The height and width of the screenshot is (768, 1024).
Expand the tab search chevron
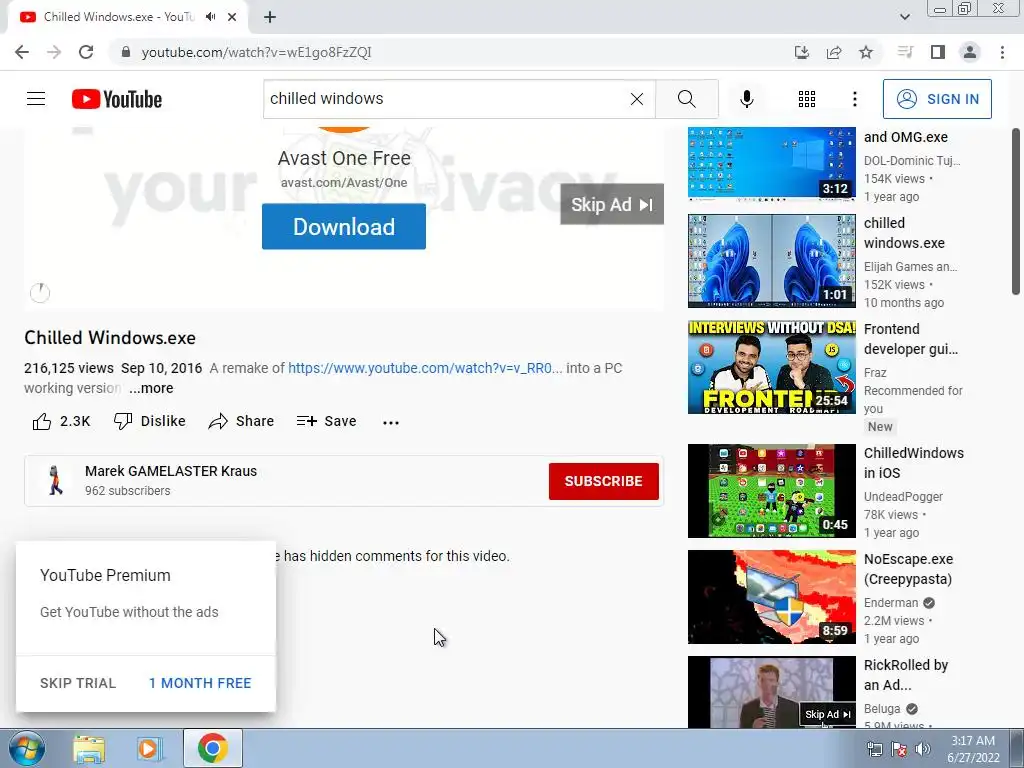point(904,17)
